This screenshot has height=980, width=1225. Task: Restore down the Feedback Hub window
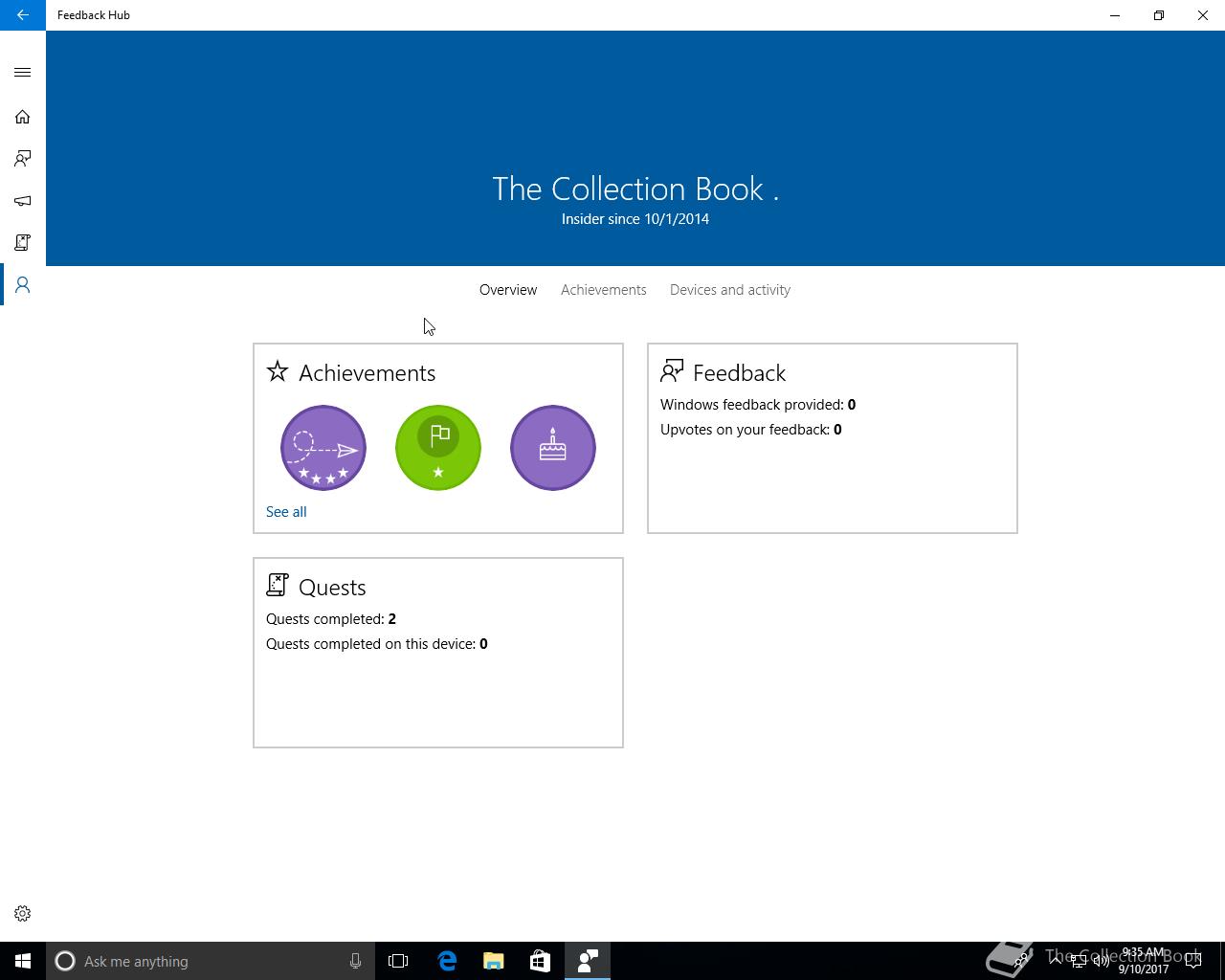(1159, 15)
